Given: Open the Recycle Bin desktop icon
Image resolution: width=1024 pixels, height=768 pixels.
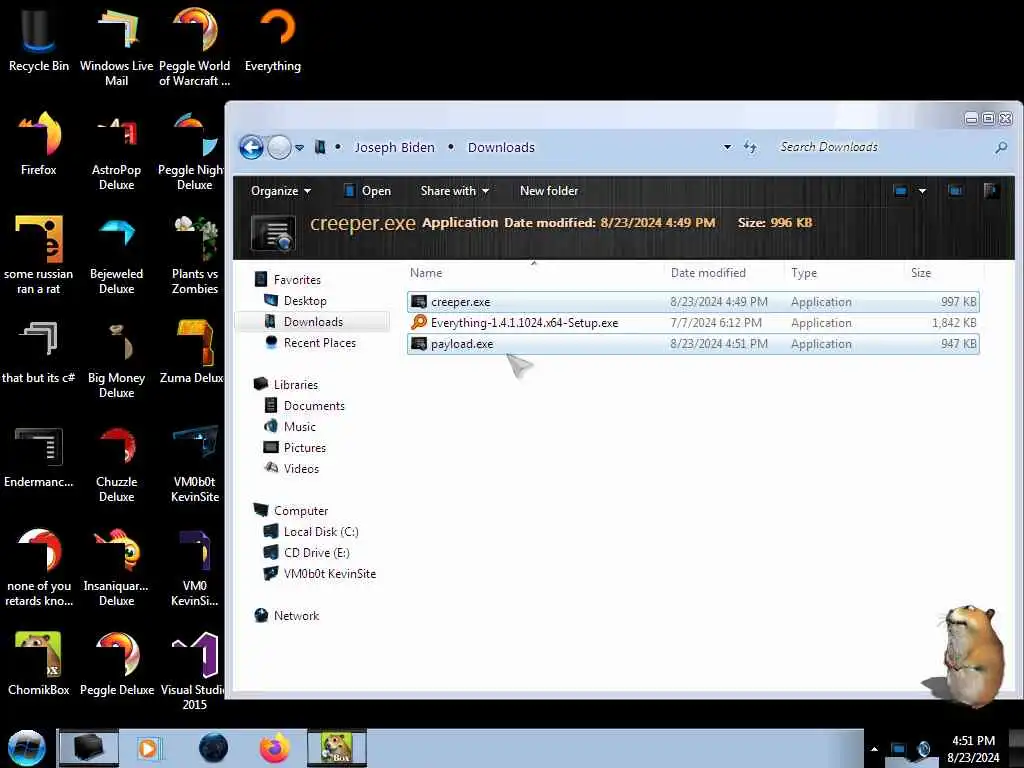Looking at the screenshot, I should tap(39, 40).
